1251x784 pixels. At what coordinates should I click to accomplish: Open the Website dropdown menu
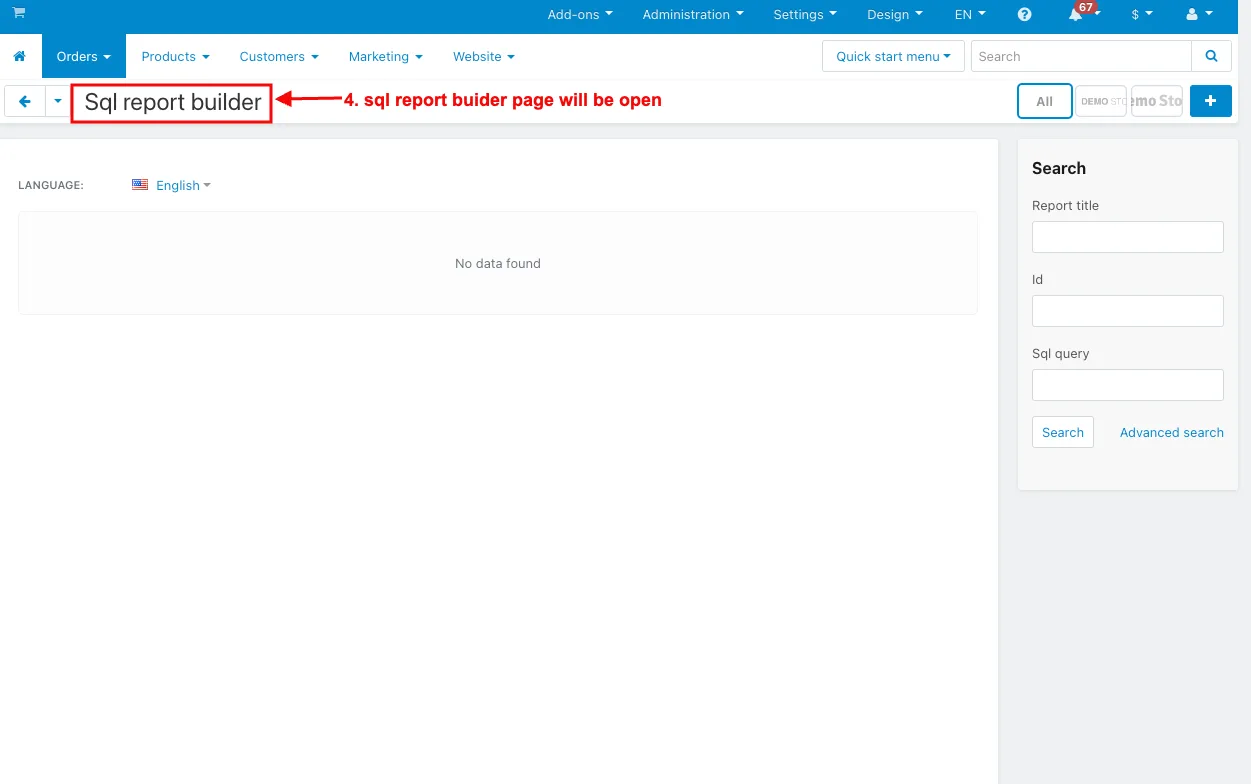(484, 57)
